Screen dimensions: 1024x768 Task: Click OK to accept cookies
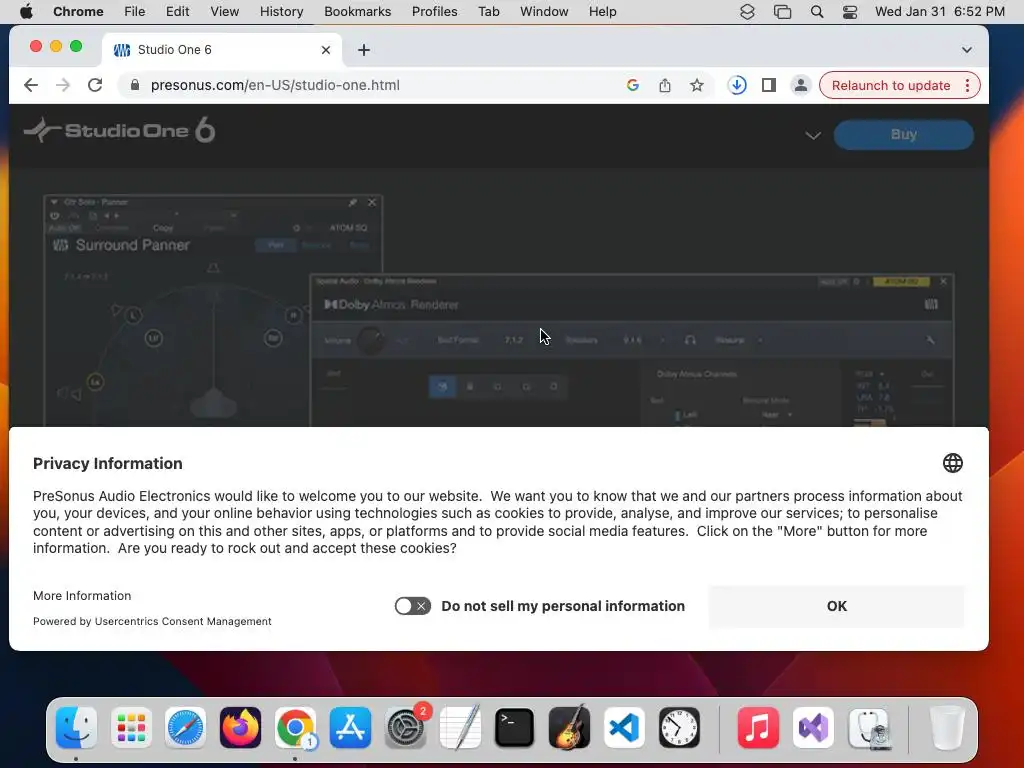[837, 606]
